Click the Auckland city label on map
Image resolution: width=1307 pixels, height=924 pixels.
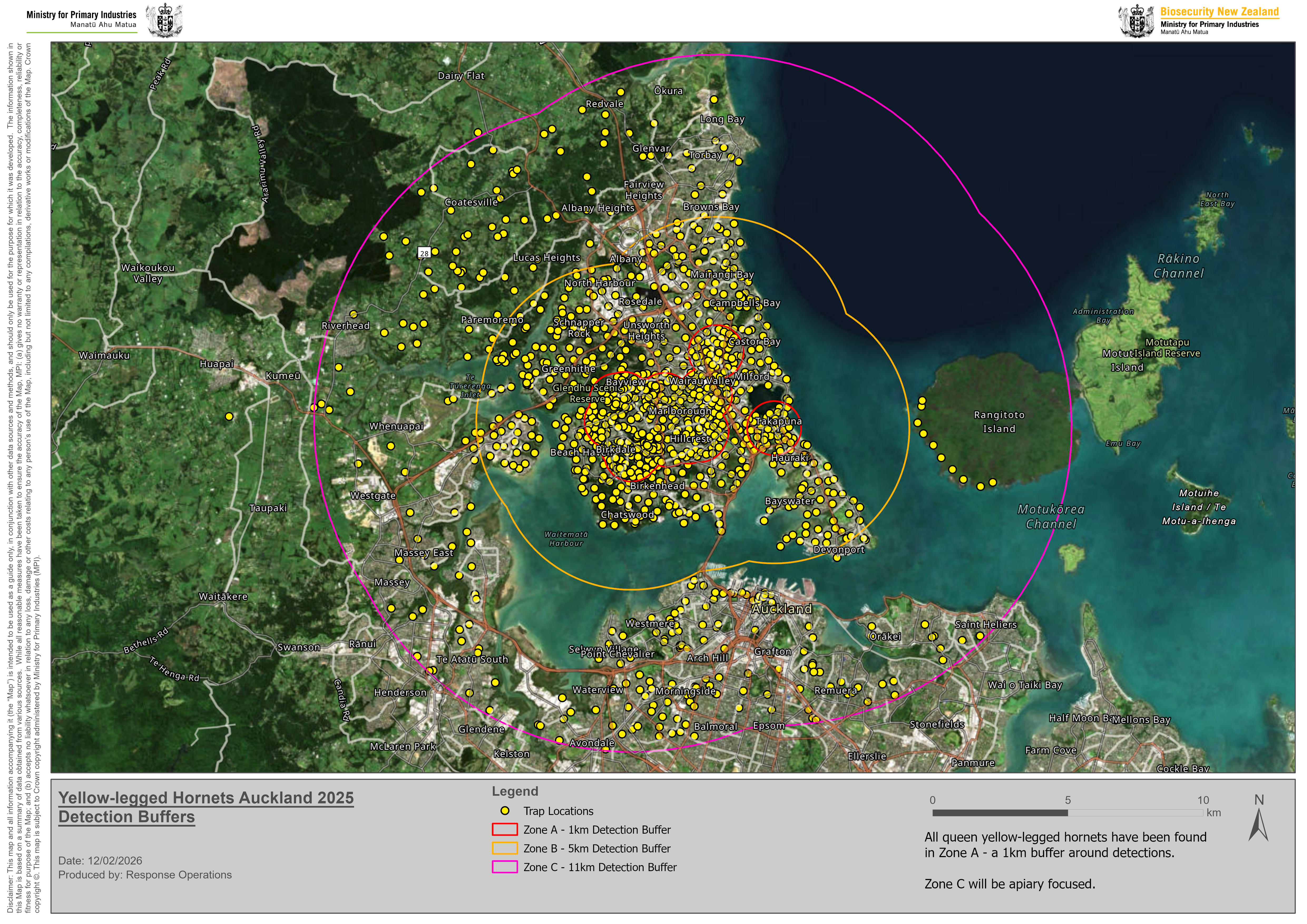[x=782, y=609]
